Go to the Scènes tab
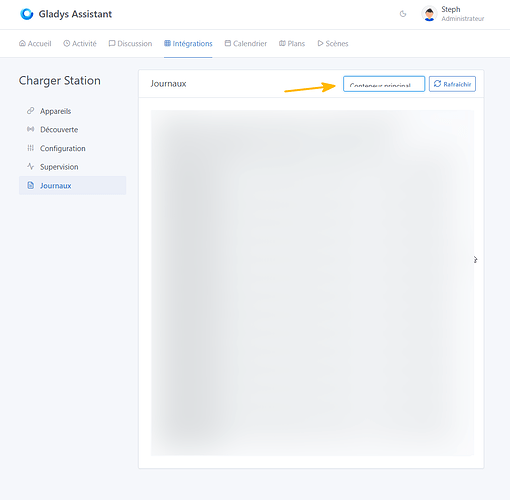 point(333,44)
